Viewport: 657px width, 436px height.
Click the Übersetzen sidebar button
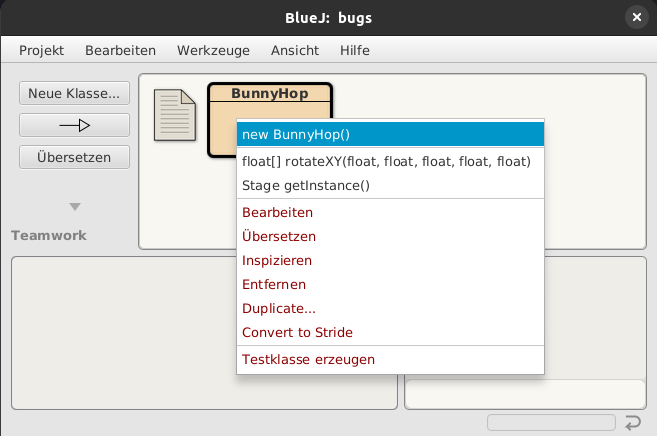pyautogui.click(x=74, y=157)
